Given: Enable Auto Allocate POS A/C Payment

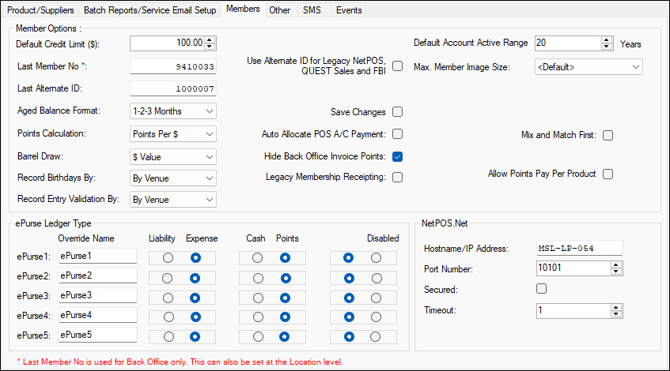Looking at the screenshot, I should 397,134.
